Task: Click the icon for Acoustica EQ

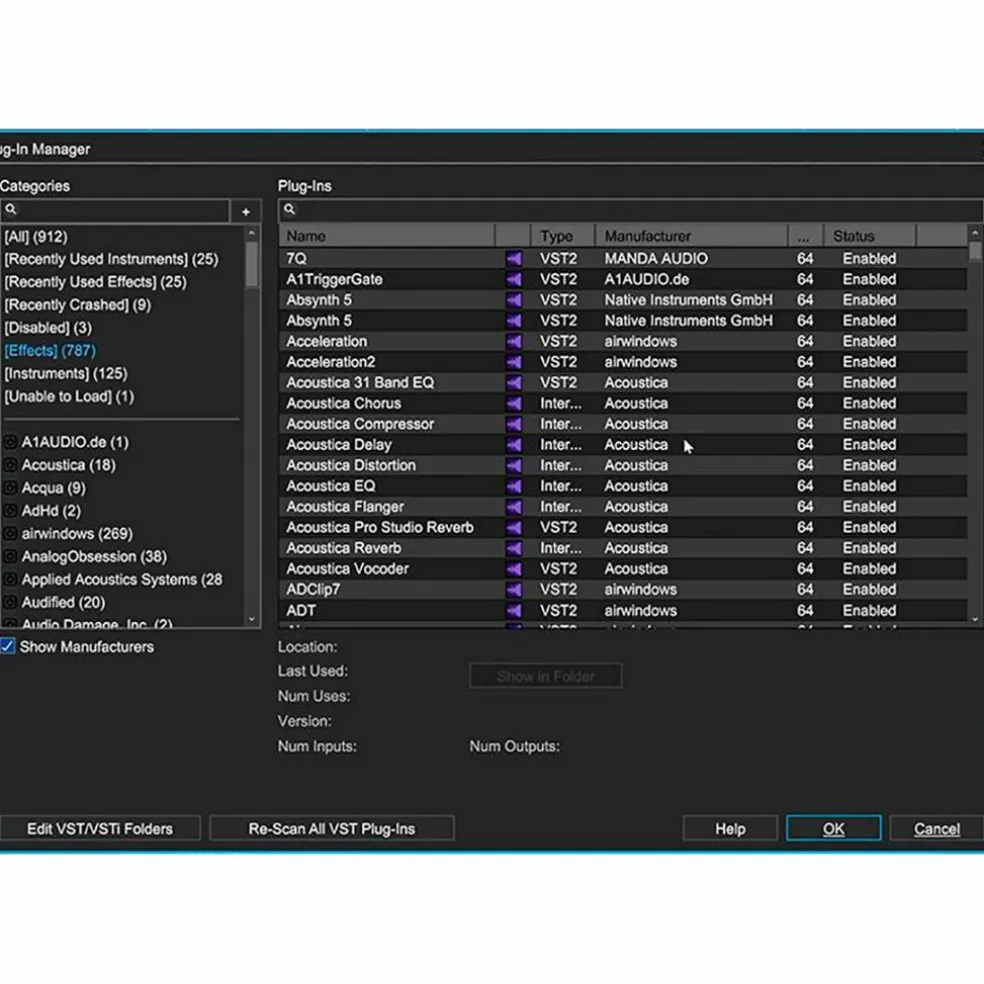Action: tap(514, 486)
